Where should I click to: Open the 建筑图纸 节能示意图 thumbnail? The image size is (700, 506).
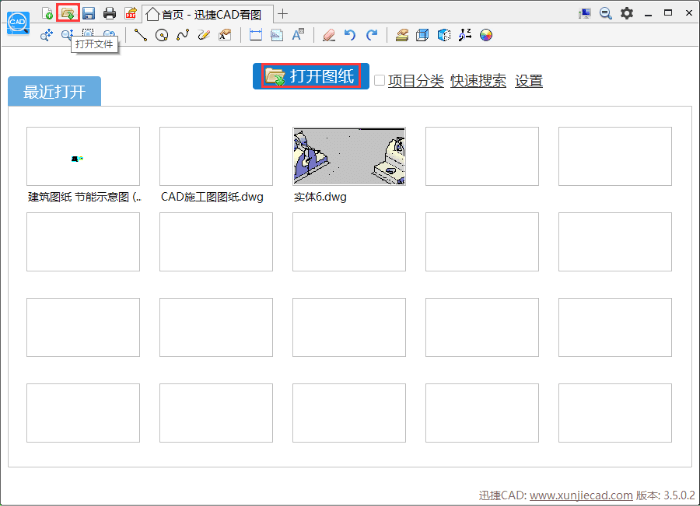(x=83, y=156)
